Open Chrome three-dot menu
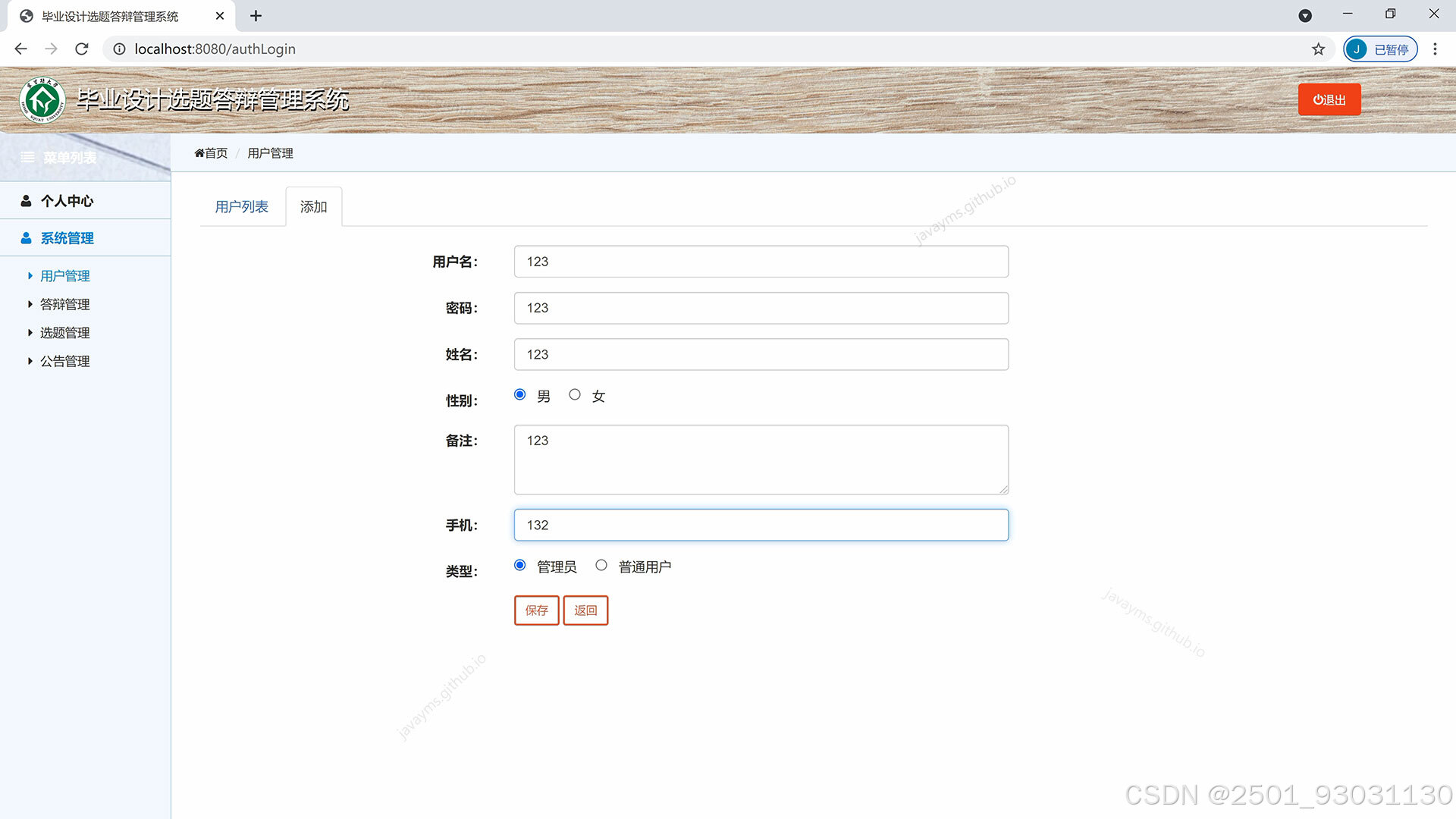The width and height of the screenshot is (1456, 819). pyautogui.click(x=1435, y=49)
